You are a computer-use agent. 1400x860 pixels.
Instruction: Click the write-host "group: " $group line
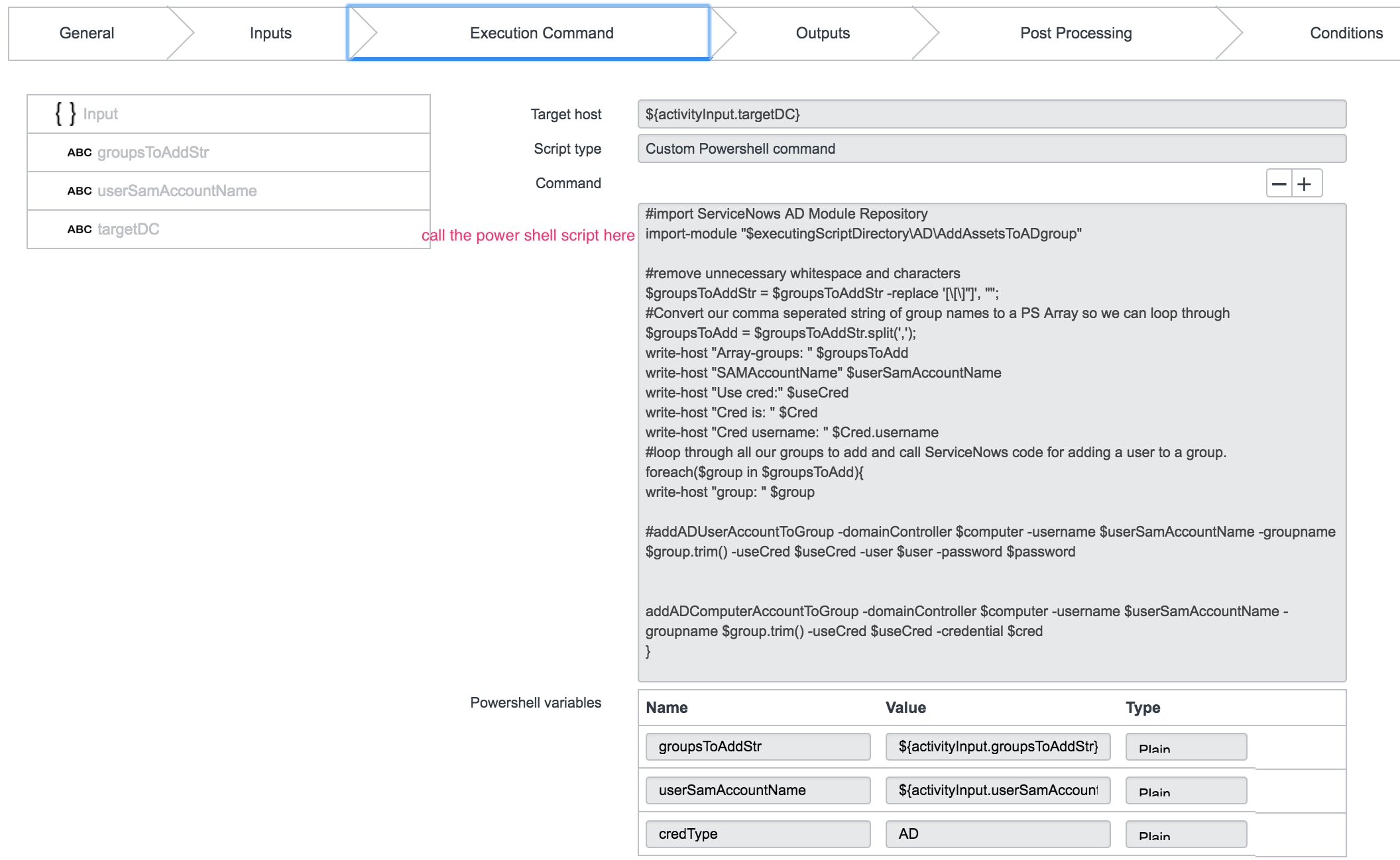click(730, 492)
